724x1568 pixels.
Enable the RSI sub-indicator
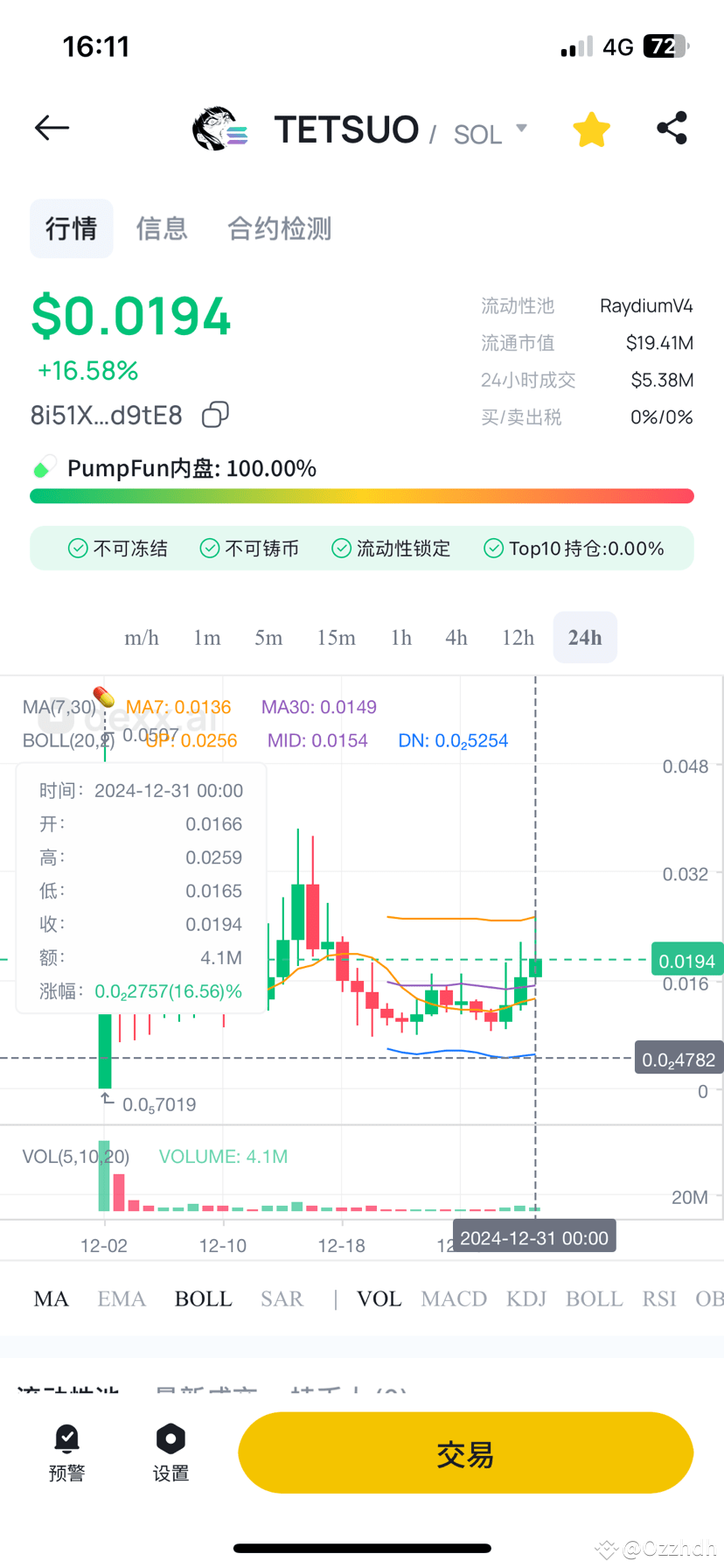659,1299
